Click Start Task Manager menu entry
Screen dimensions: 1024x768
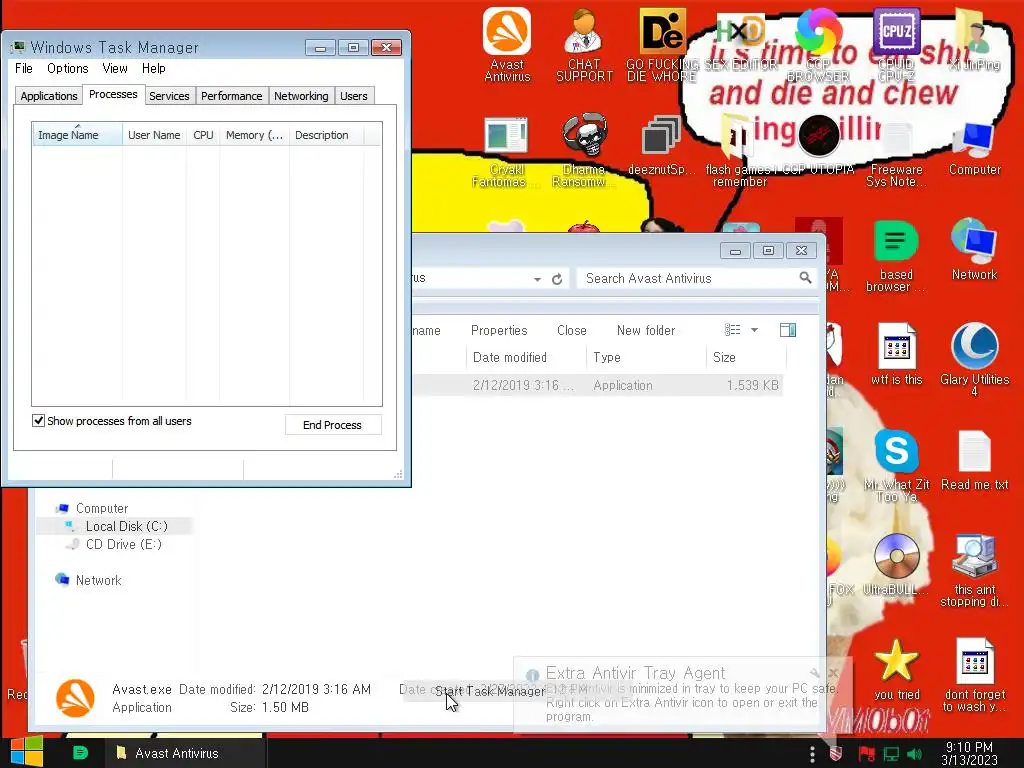click(x=490, y=691)
